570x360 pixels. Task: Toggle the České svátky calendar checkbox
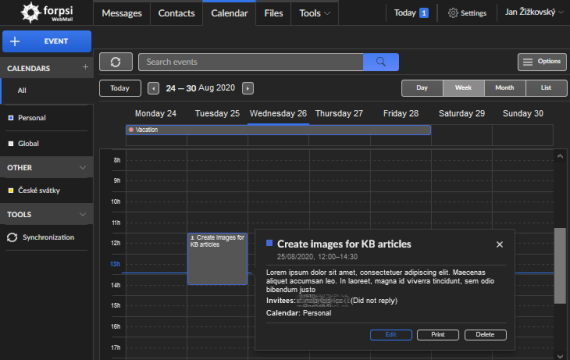(11, 190)
